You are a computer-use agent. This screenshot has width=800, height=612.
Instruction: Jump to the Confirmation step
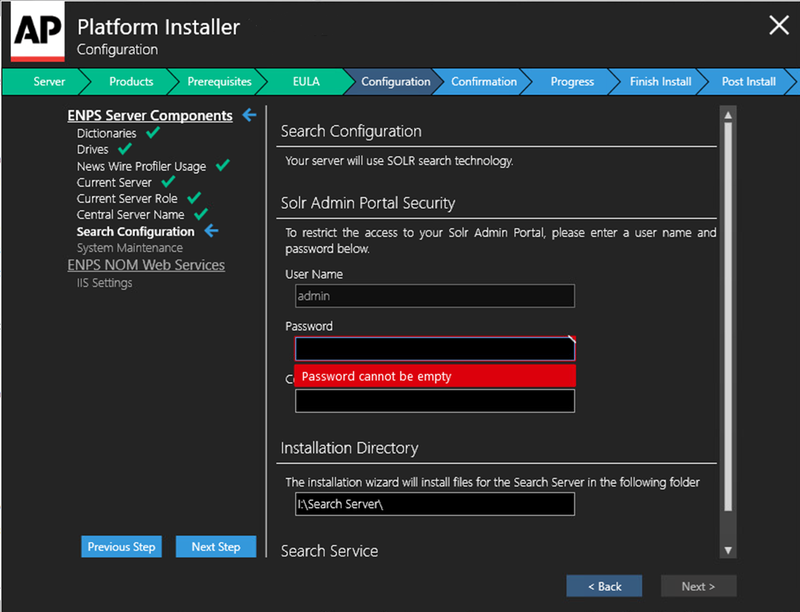coord(484,82)
